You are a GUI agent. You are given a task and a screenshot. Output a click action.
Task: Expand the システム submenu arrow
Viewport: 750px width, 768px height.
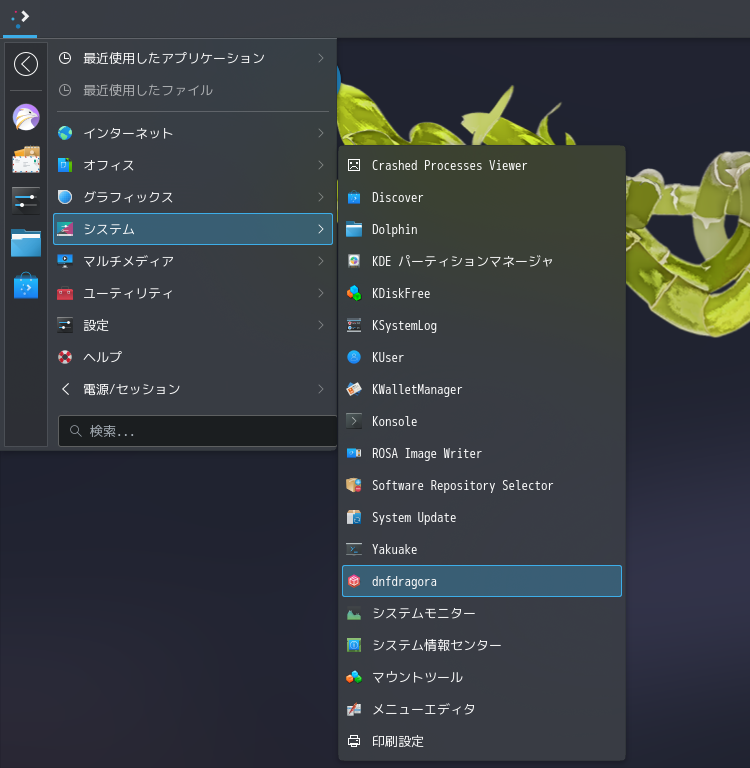click(321, 229)
